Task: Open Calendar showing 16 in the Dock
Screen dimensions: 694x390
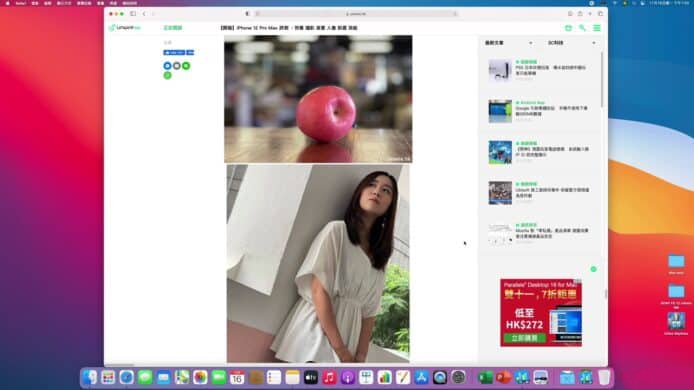Action: 237,378
